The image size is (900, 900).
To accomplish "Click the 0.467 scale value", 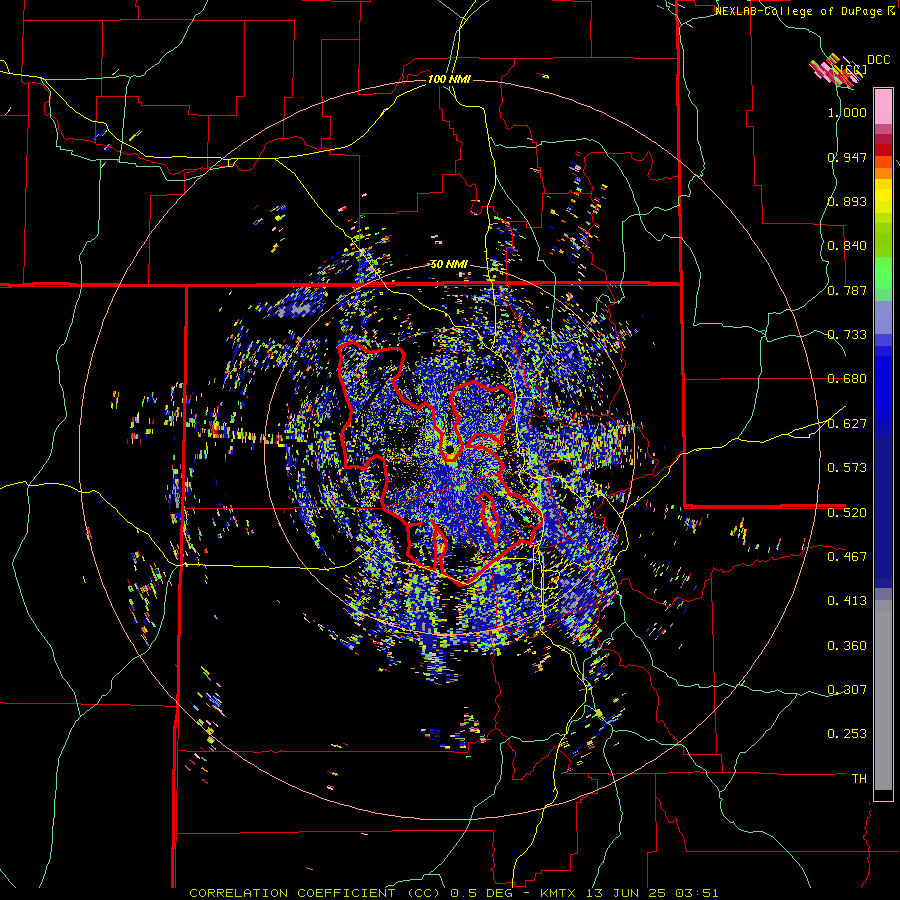I will (847, 557).
